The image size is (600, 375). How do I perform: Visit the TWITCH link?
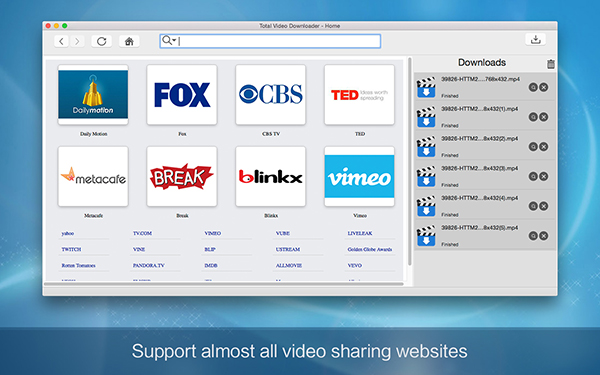[x=71, y=249]
